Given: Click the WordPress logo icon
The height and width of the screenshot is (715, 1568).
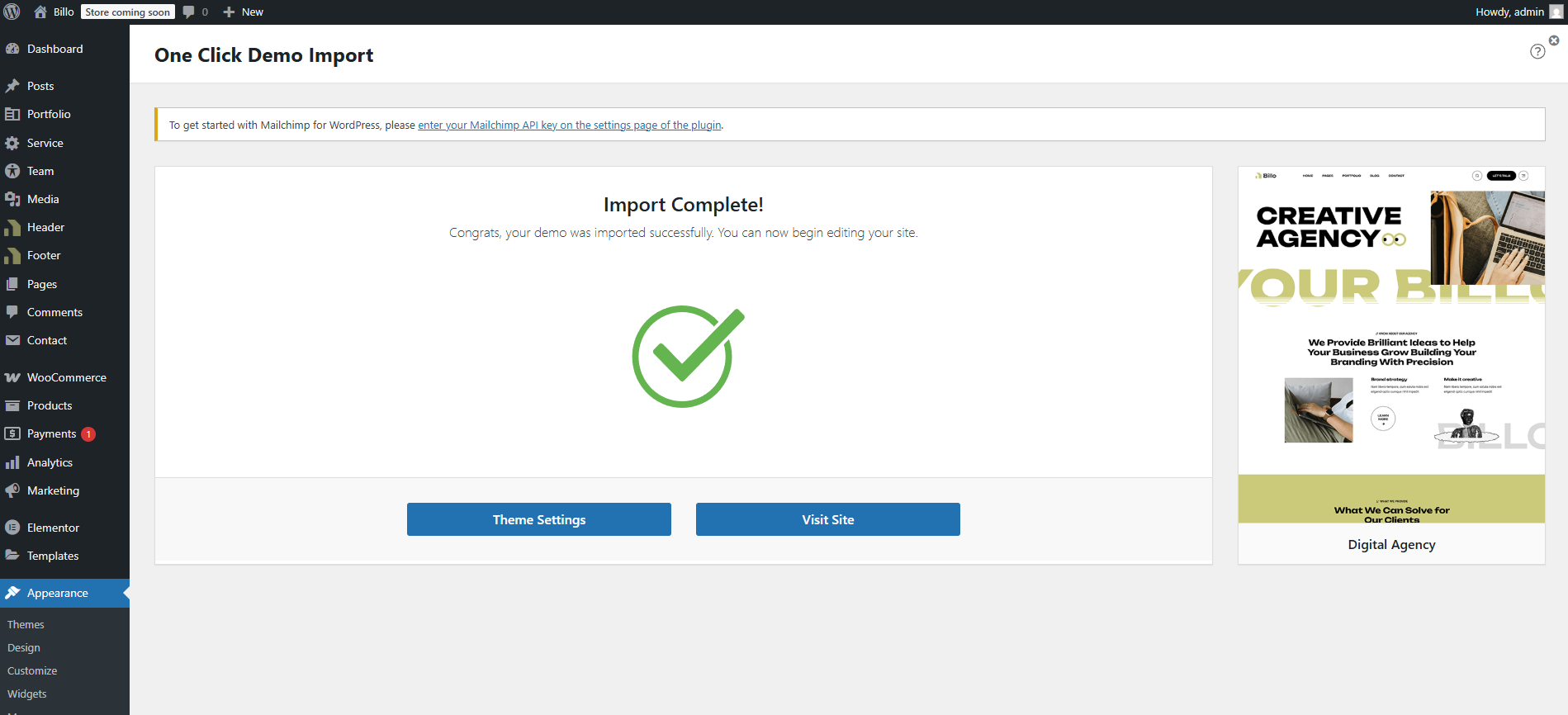Looking at the screenshot, I should (x=12, y=12).
